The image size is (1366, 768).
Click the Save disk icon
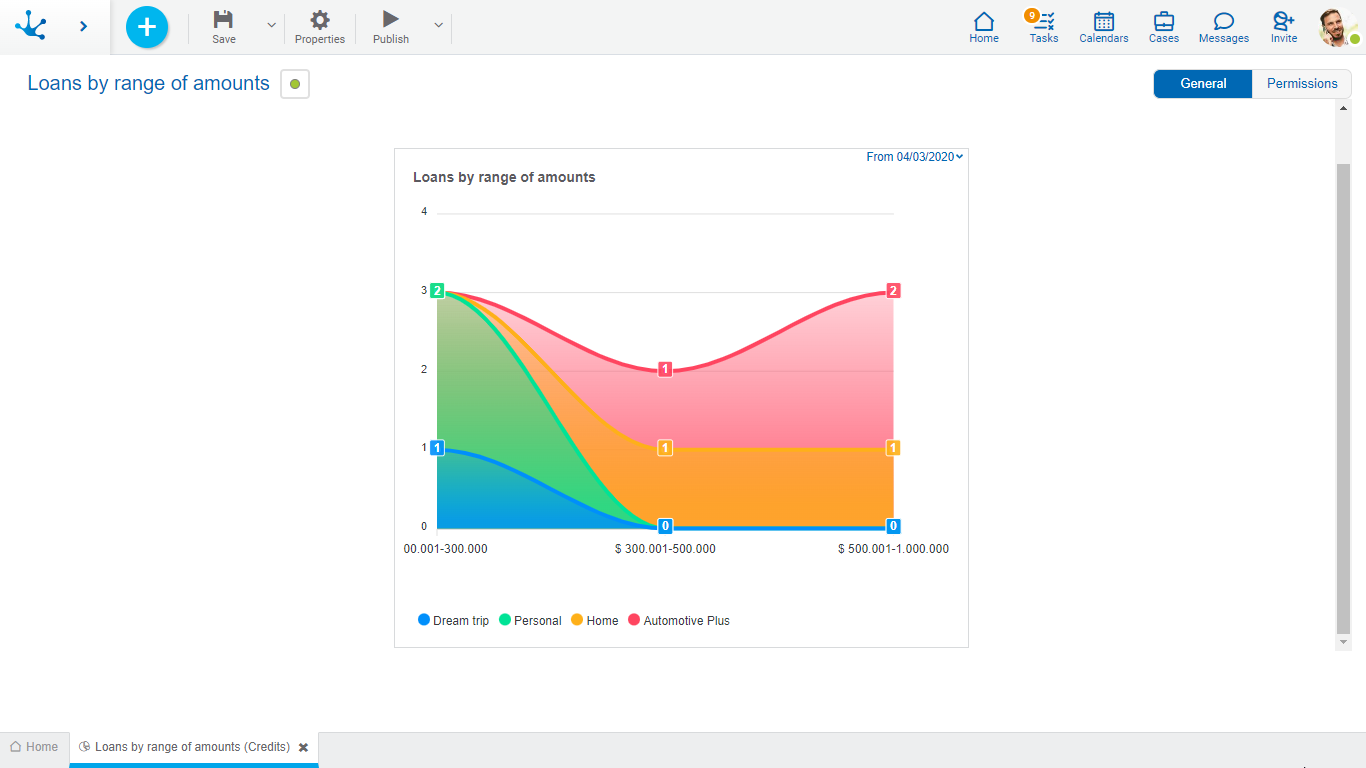tap(224, 20)
